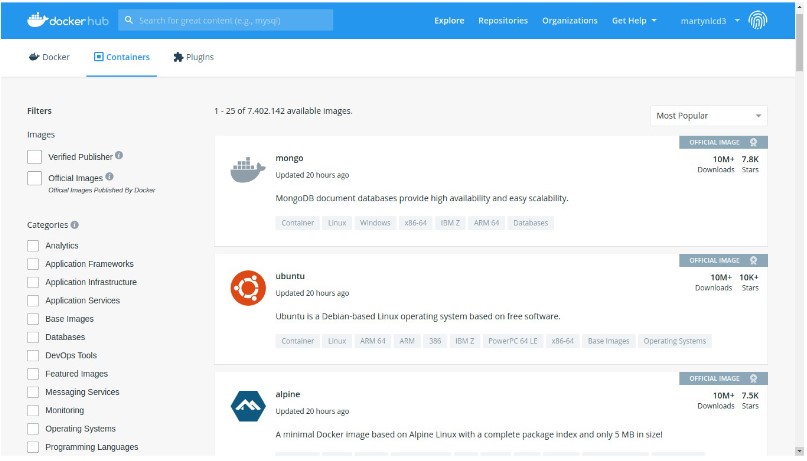Open the alpine logo thumbnail

click(248, 406)
